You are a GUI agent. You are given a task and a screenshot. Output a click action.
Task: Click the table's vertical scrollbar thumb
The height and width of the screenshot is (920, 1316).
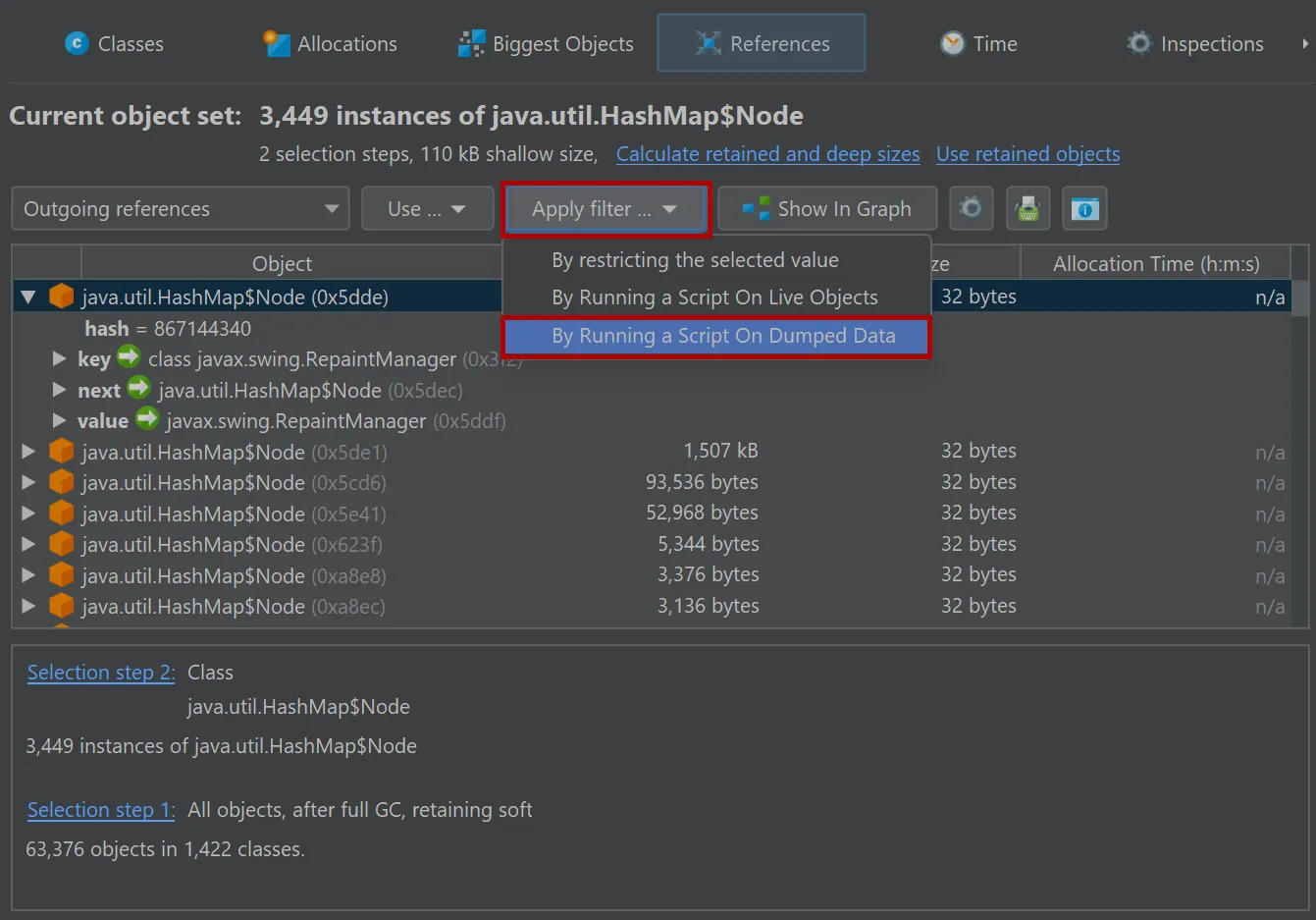[x=1300, y=298]
